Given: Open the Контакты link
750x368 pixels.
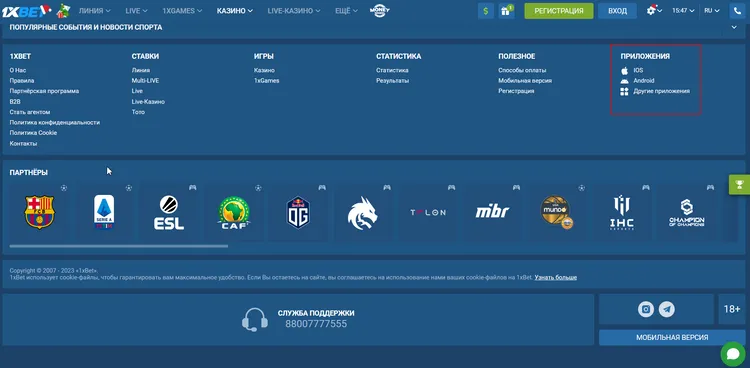Looking at the screenshot, I should pyautogui.click(x=23, y=144).
